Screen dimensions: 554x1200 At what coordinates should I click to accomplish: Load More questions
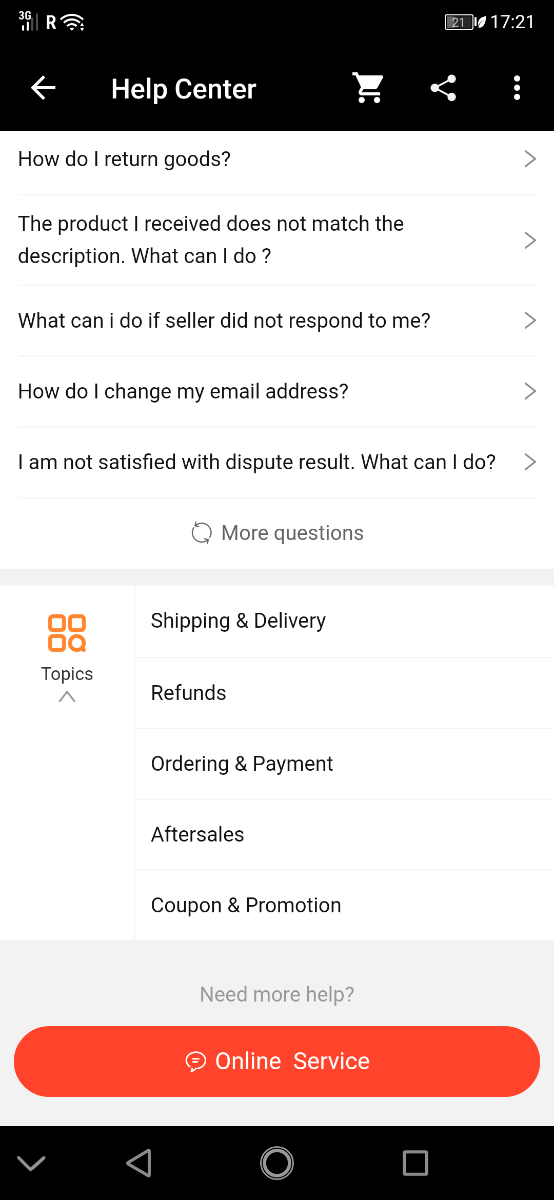[x=277, y=533]
